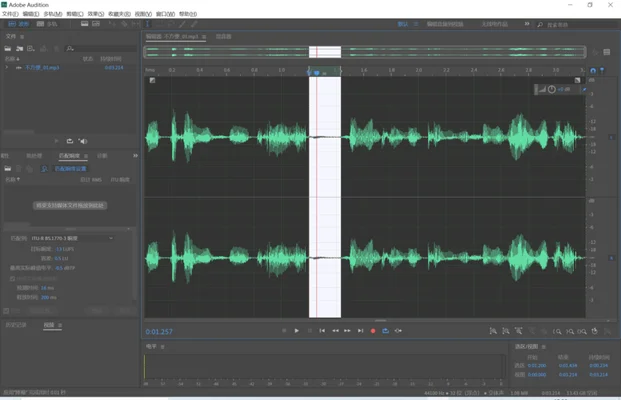
Task: Toggle the Loop Playback button
Action: [x=385, y=331]
